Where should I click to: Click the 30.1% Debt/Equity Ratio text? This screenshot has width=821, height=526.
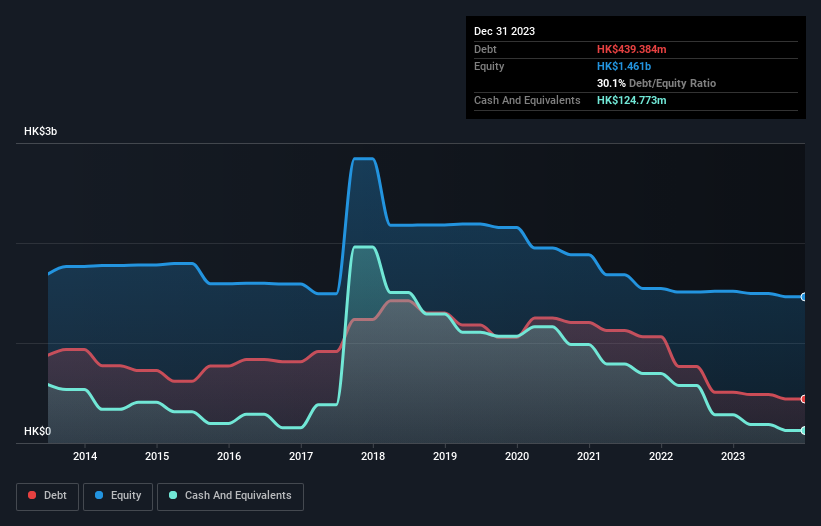656,83
